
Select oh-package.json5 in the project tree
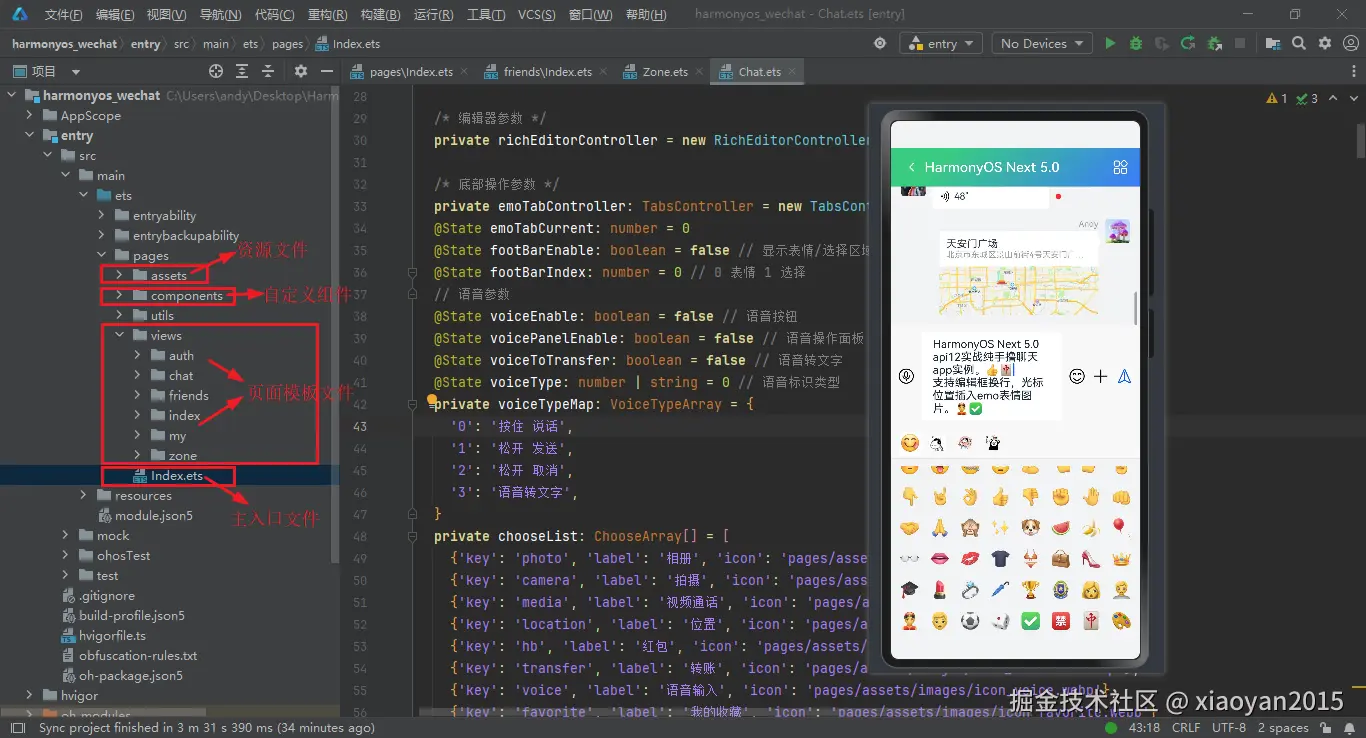click(x=131, y=676)
